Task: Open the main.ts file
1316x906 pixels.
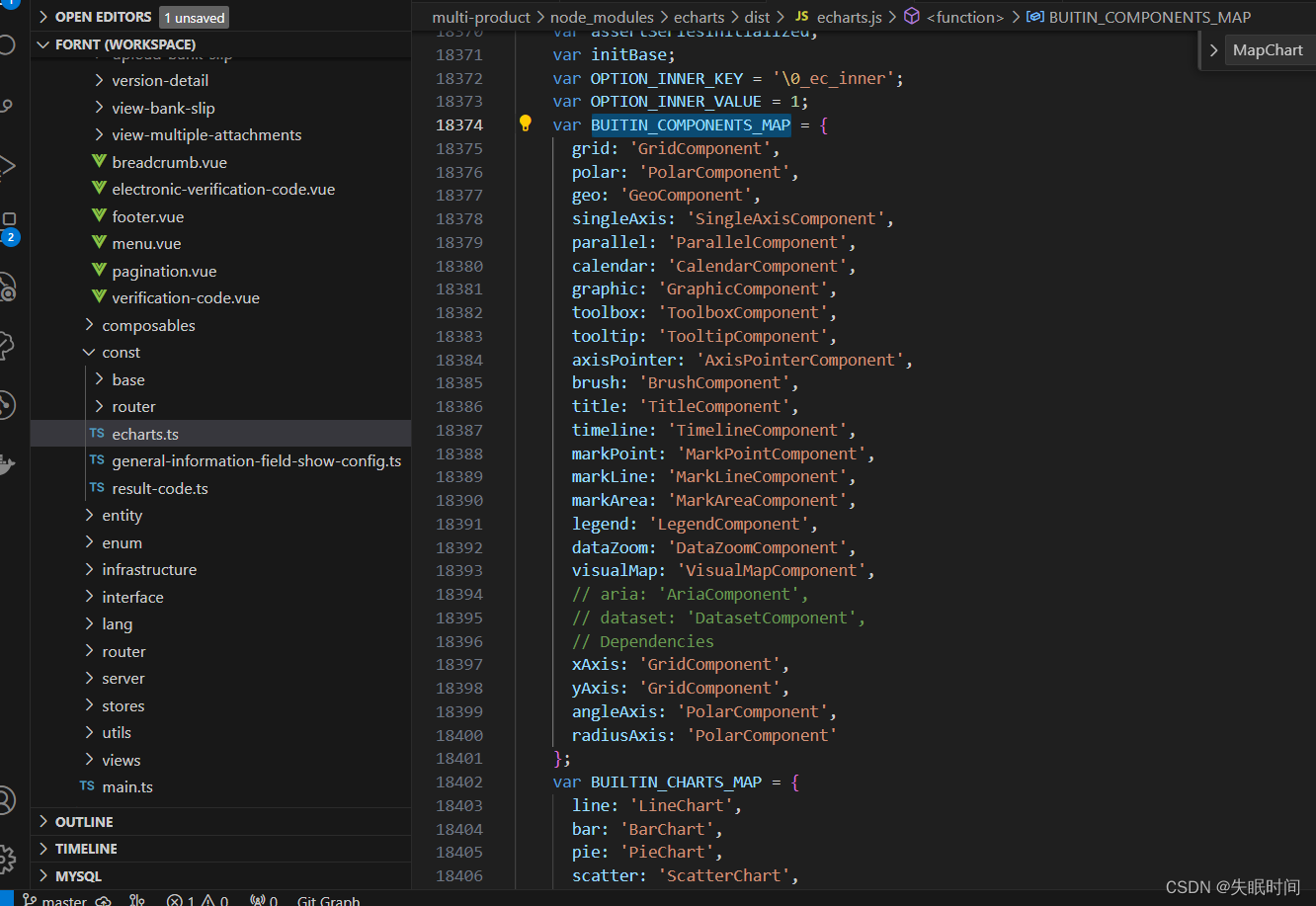Action: [220, 786]
